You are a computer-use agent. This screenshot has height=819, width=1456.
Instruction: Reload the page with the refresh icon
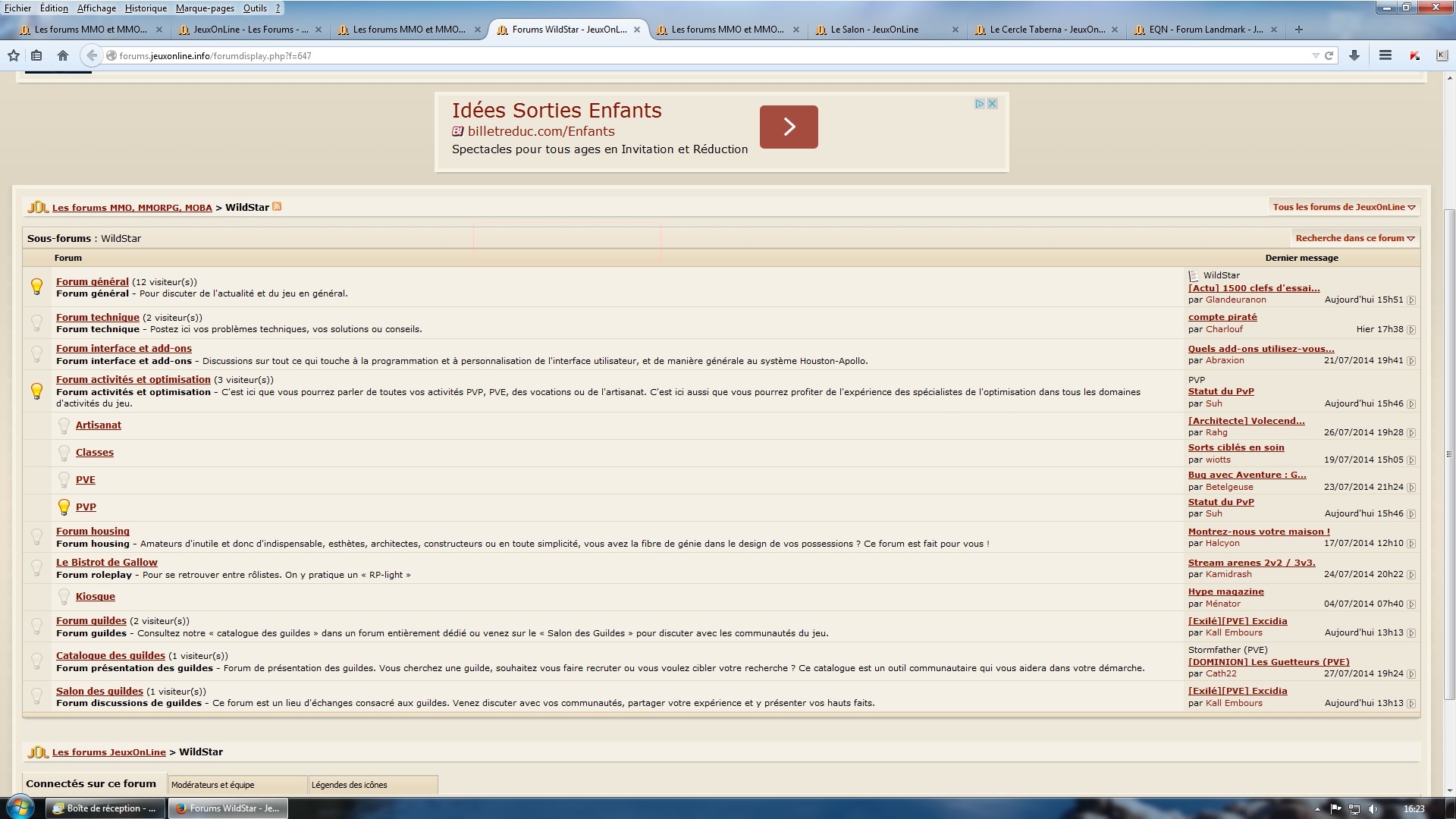point(1329,55)
